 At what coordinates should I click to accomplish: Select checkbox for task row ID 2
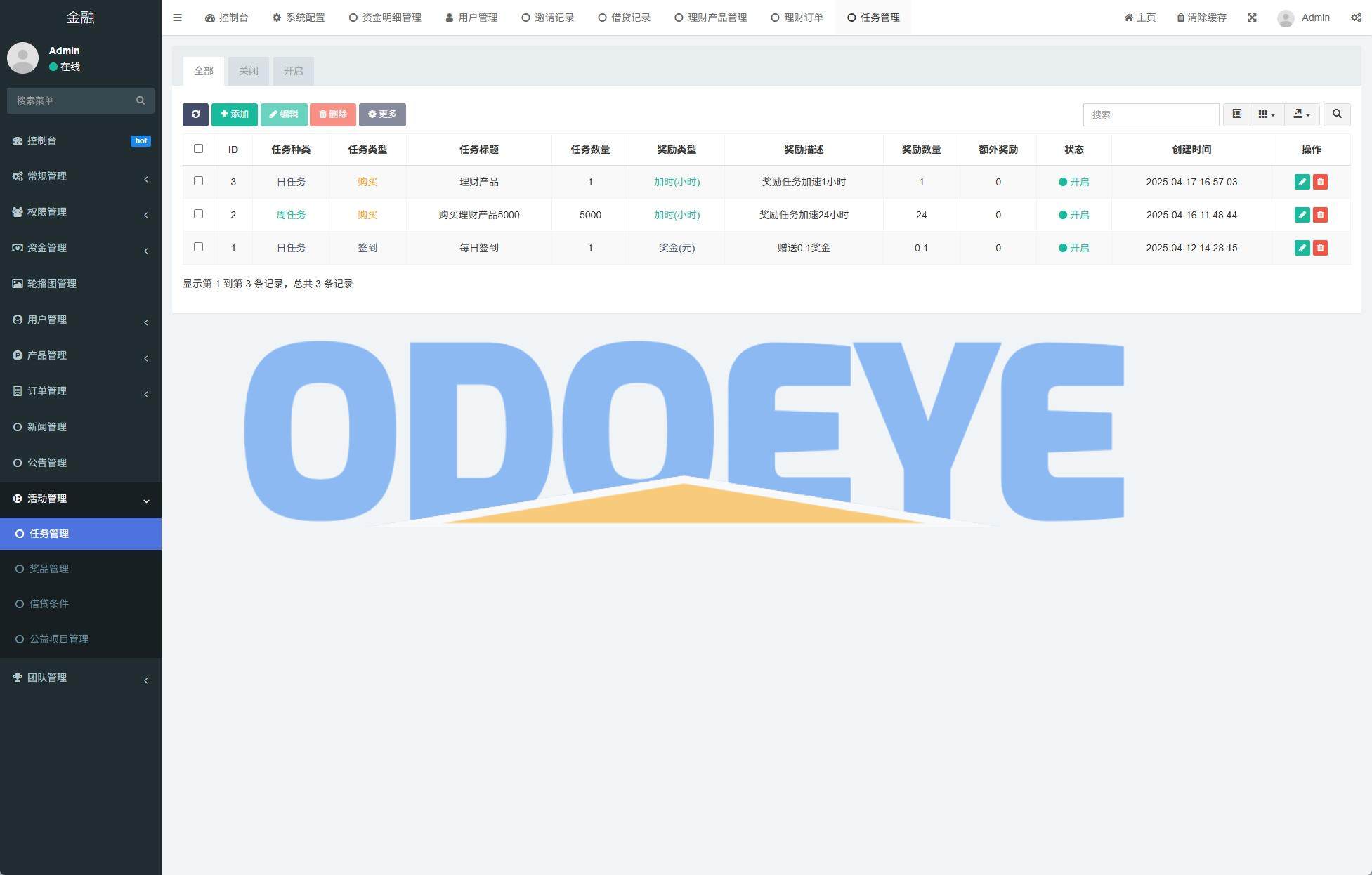[198, 214]
